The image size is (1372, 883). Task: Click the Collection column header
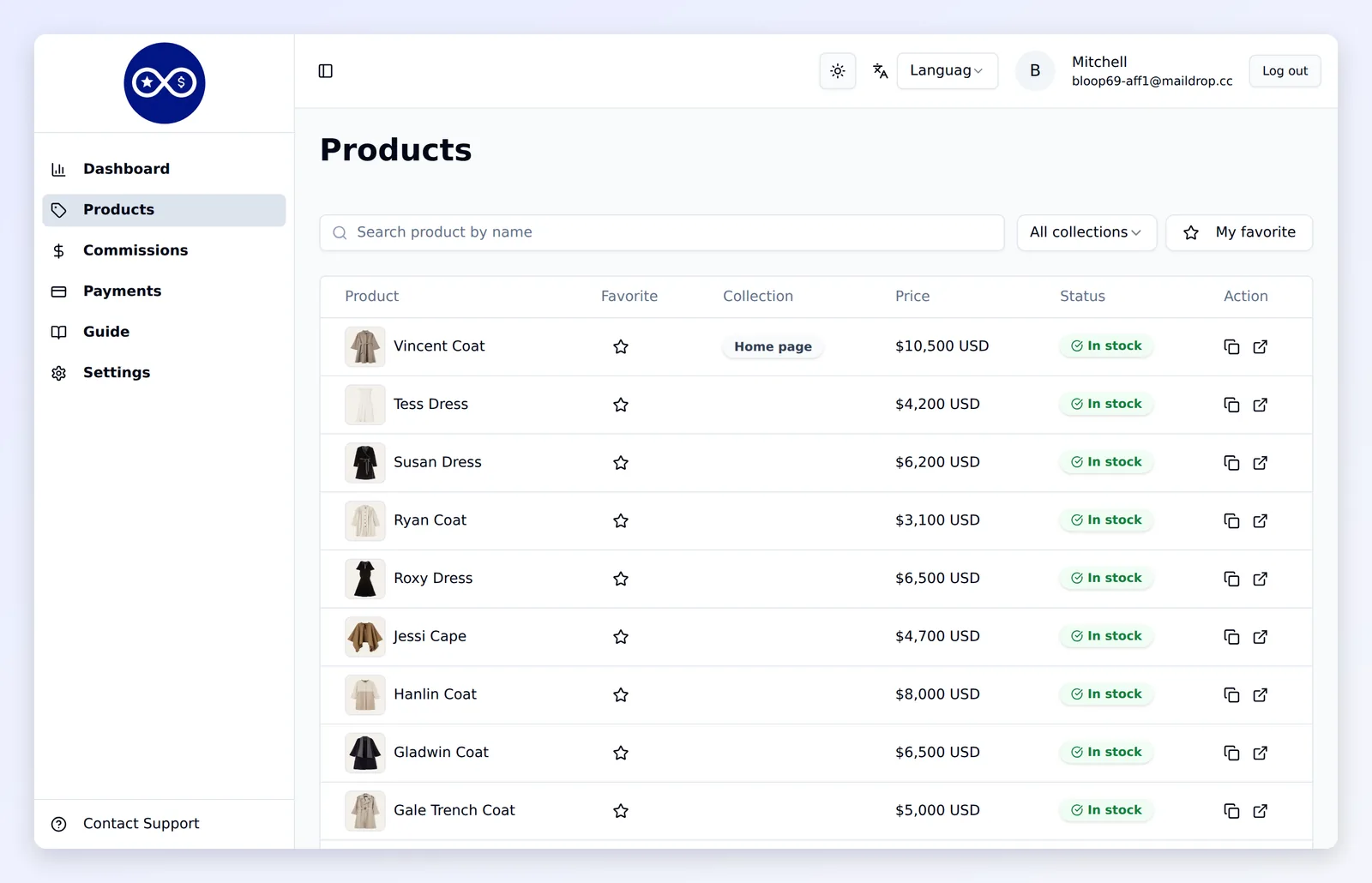pos(758,296)
